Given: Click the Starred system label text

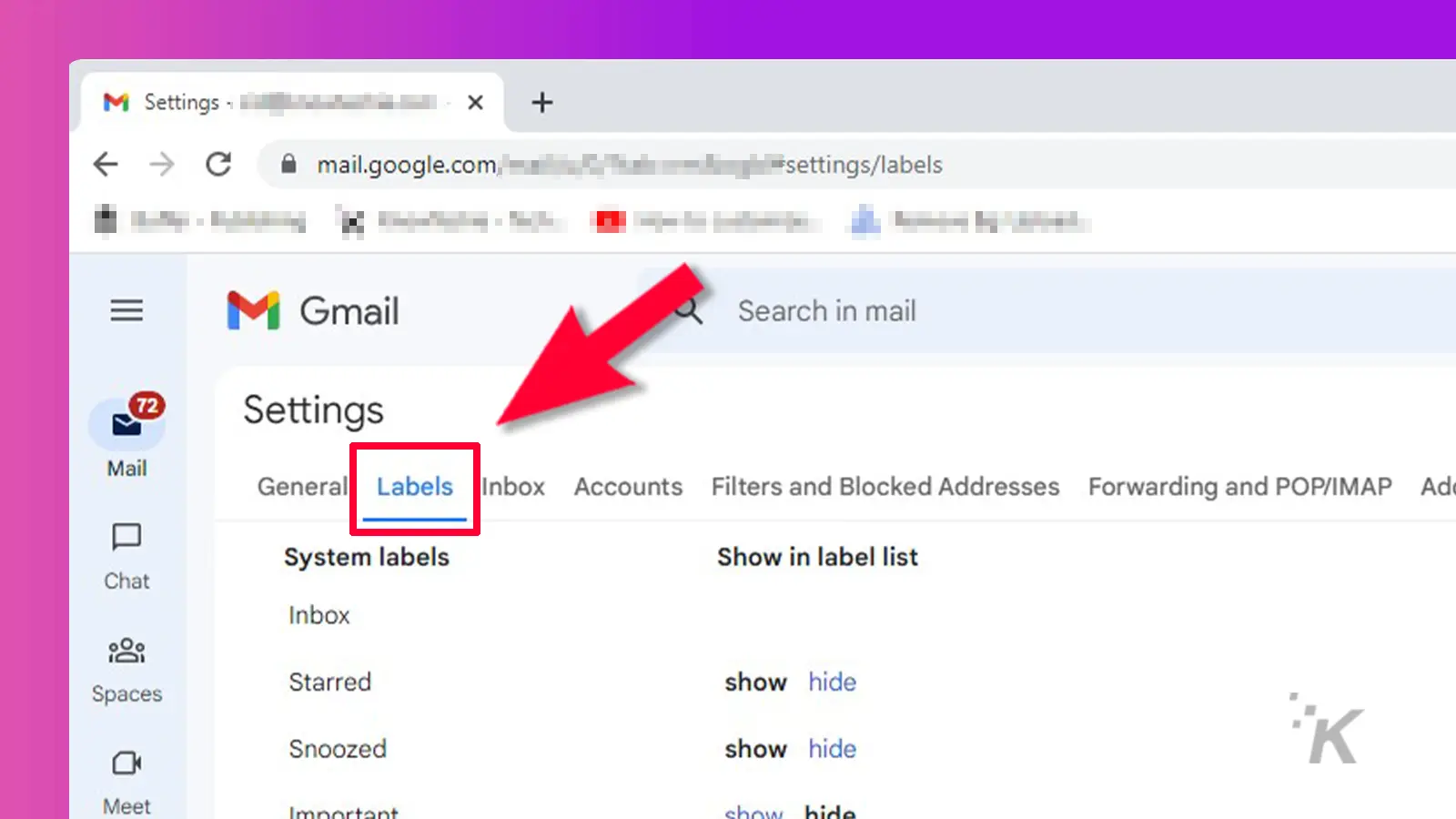Looking at the screenshot, I should 330,682.
